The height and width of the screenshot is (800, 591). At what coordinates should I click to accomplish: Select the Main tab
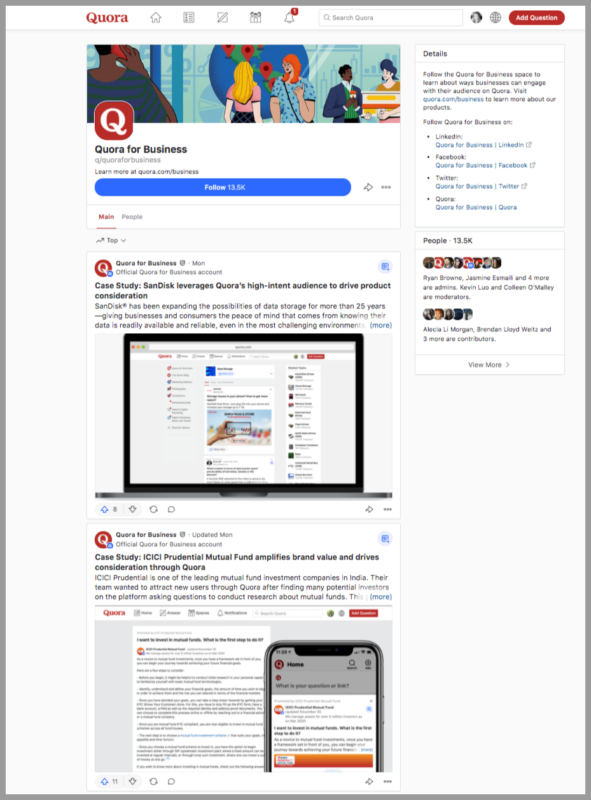click(106, 217)
